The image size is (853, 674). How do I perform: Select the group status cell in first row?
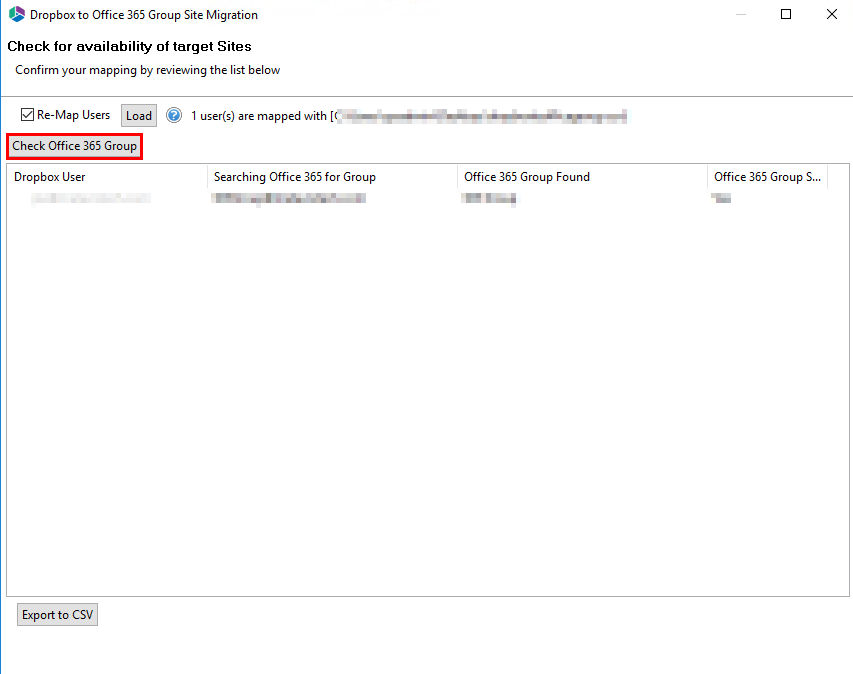pyautogui.click(x=722, y=197)
